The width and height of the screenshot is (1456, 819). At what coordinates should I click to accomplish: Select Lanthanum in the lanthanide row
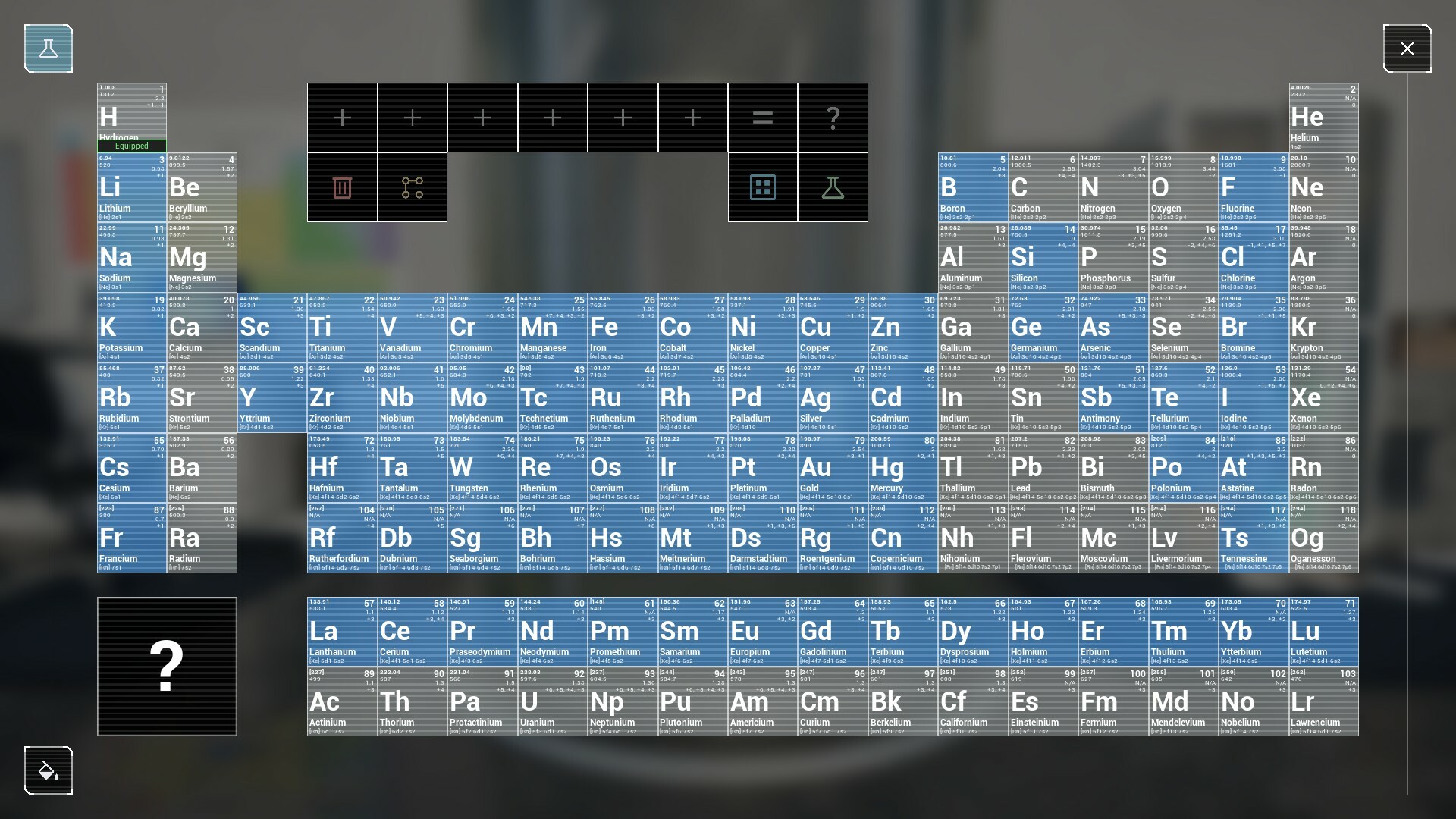coord(341,629)
